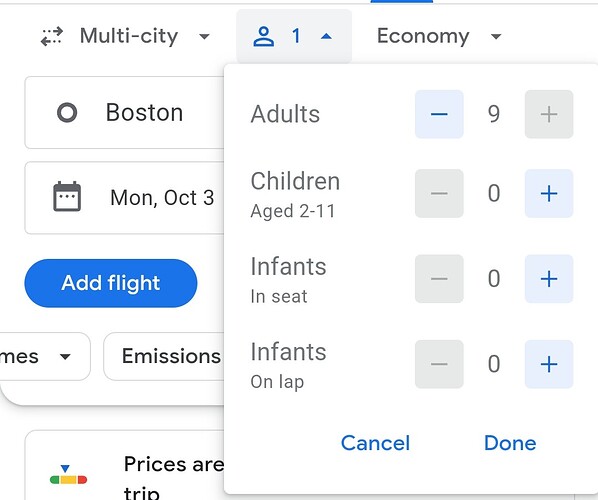The image size is (598, 500).
Task: Click the Add flight button
Action: coord(111,283)
